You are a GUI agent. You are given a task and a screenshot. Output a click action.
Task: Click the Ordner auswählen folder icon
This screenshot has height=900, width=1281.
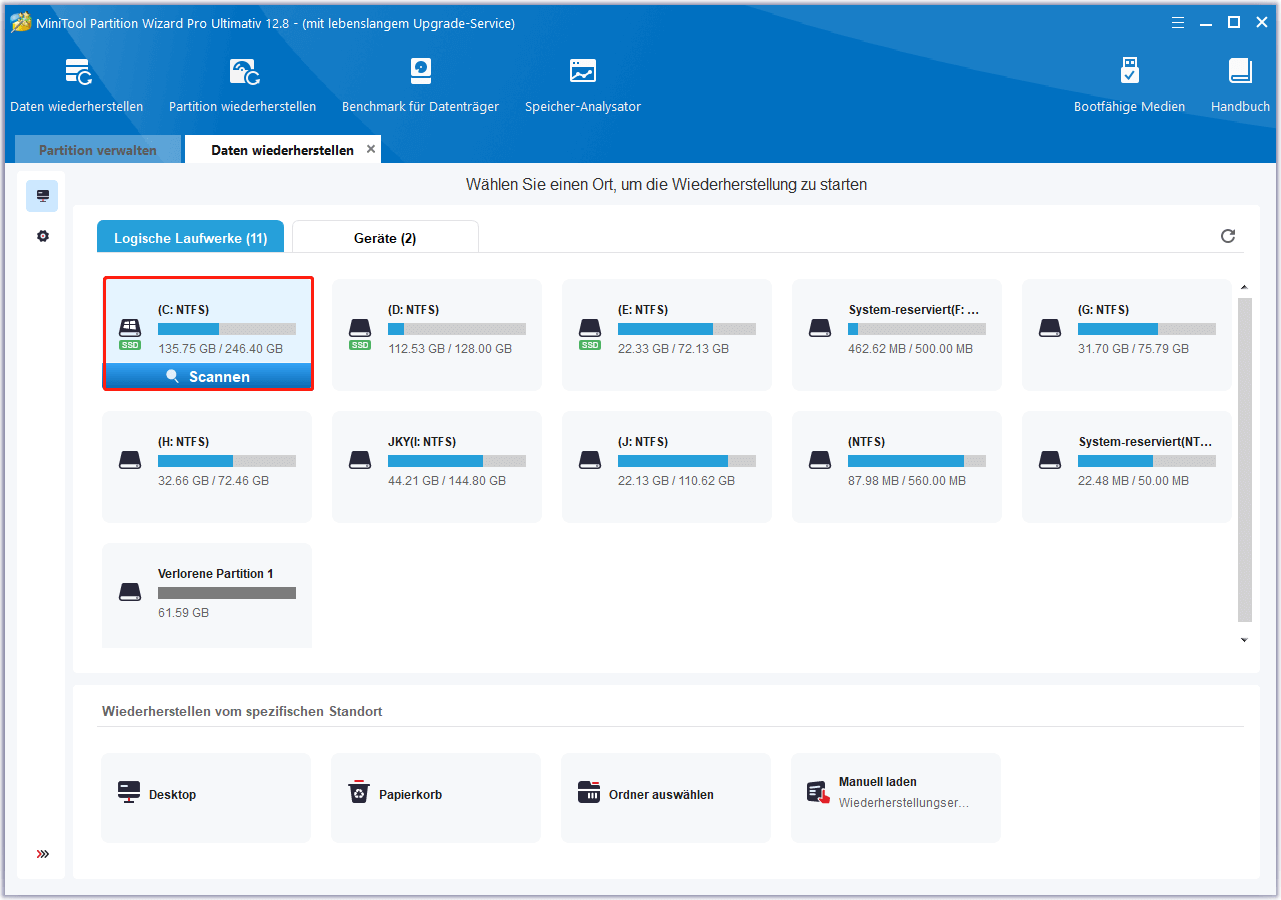(589, 793)
